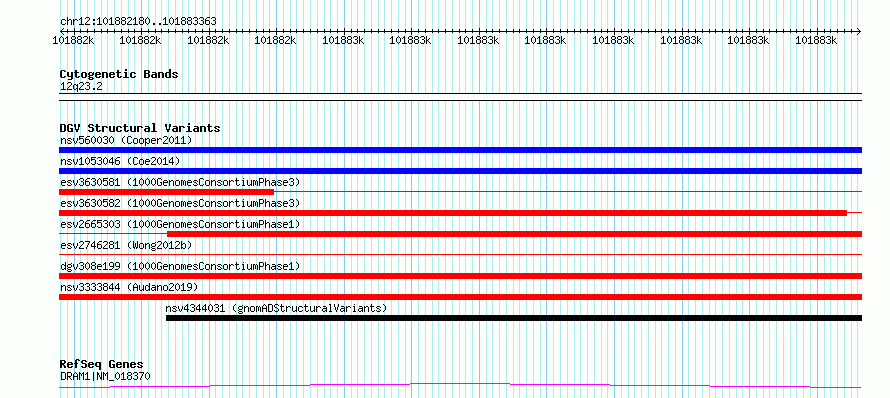This screenshot has height=398, width=890.
Task: Click the chr12:101882180..101883363 region label
Action: [x=138, y=21]
